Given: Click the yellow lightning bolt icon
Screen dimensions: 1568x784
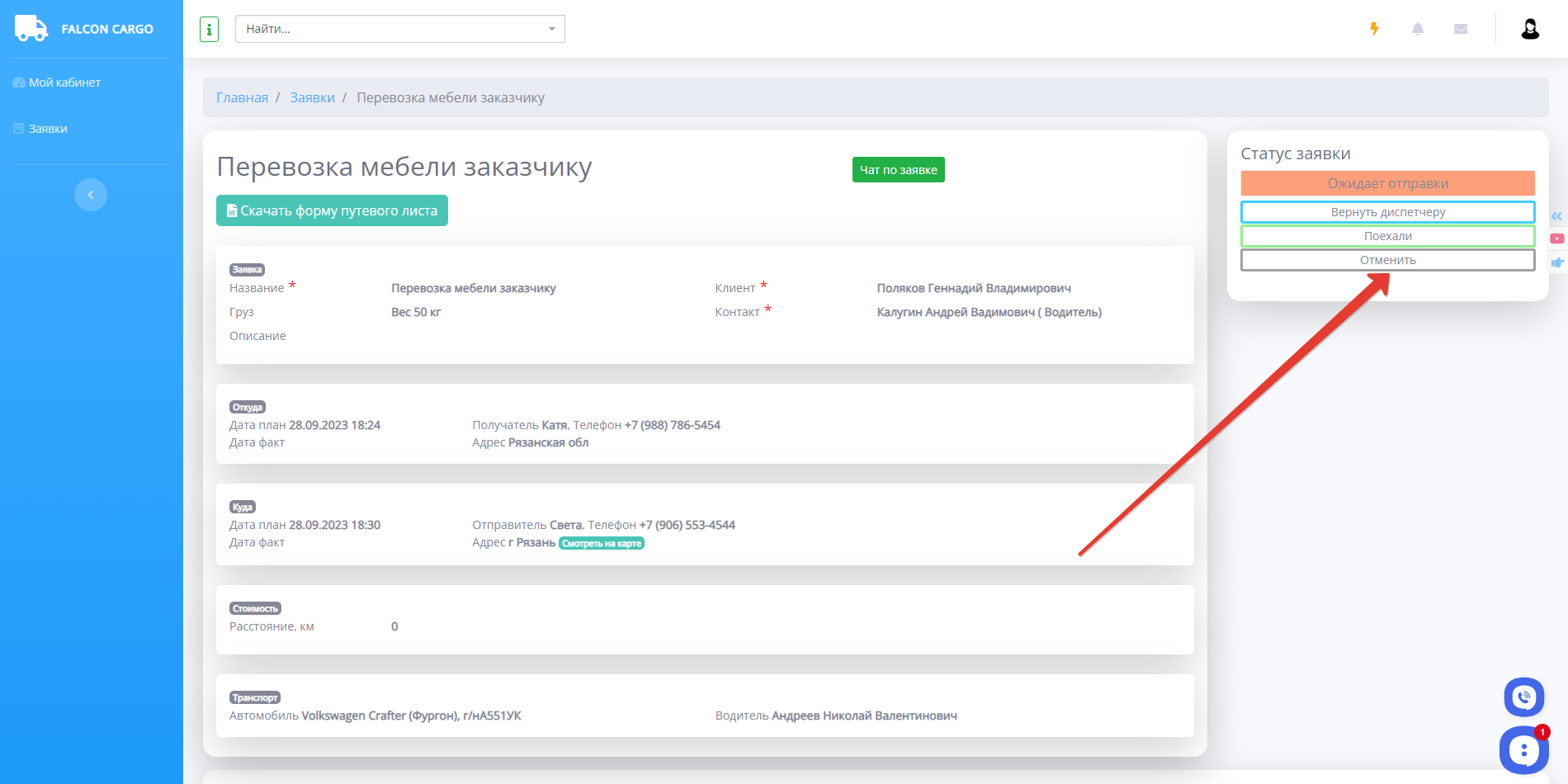Looking at the screenshot, I should (1375, 29).
